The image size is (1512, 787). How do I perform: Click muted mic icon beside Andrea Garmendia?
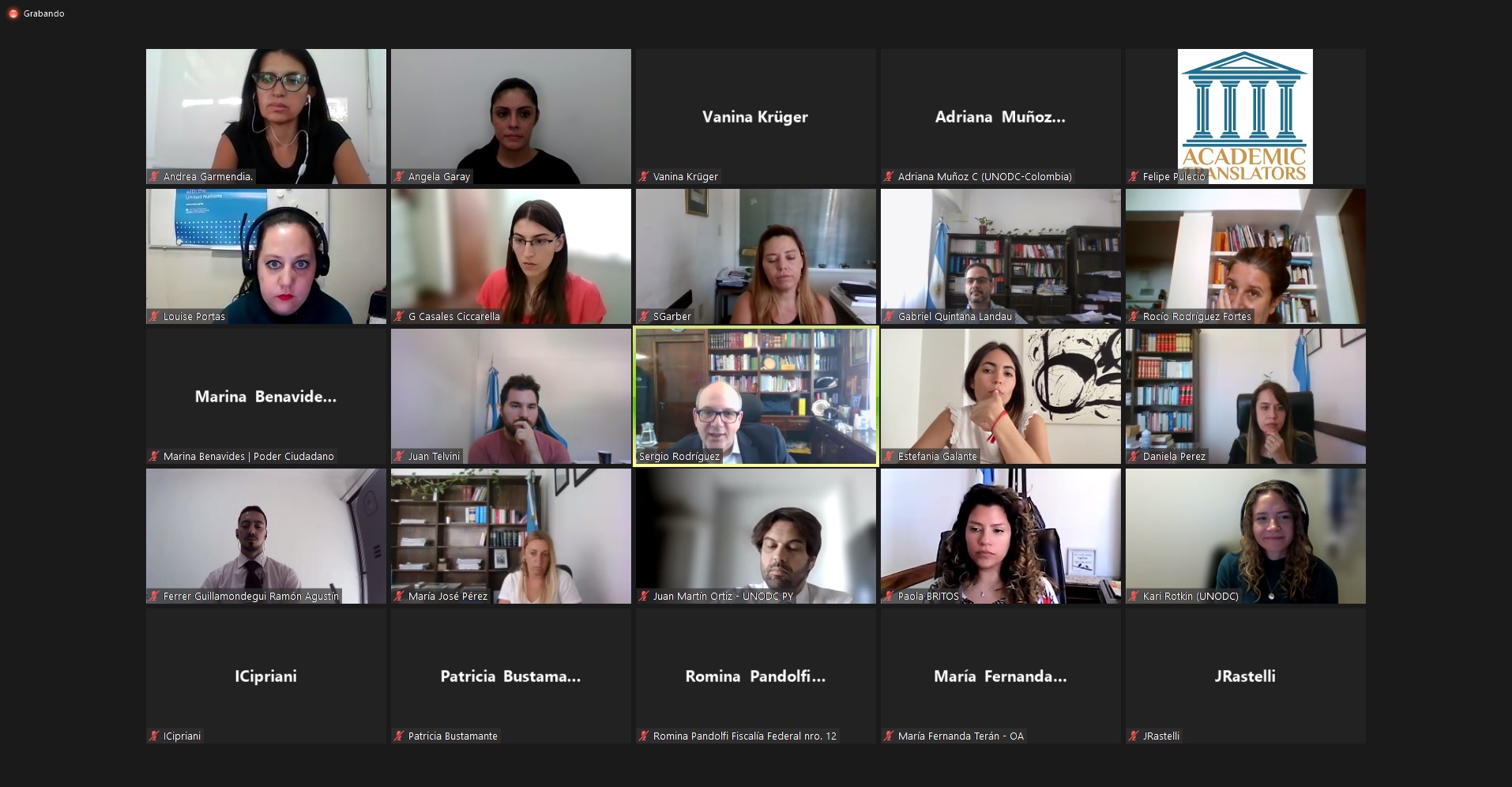[x=155, y=177]
